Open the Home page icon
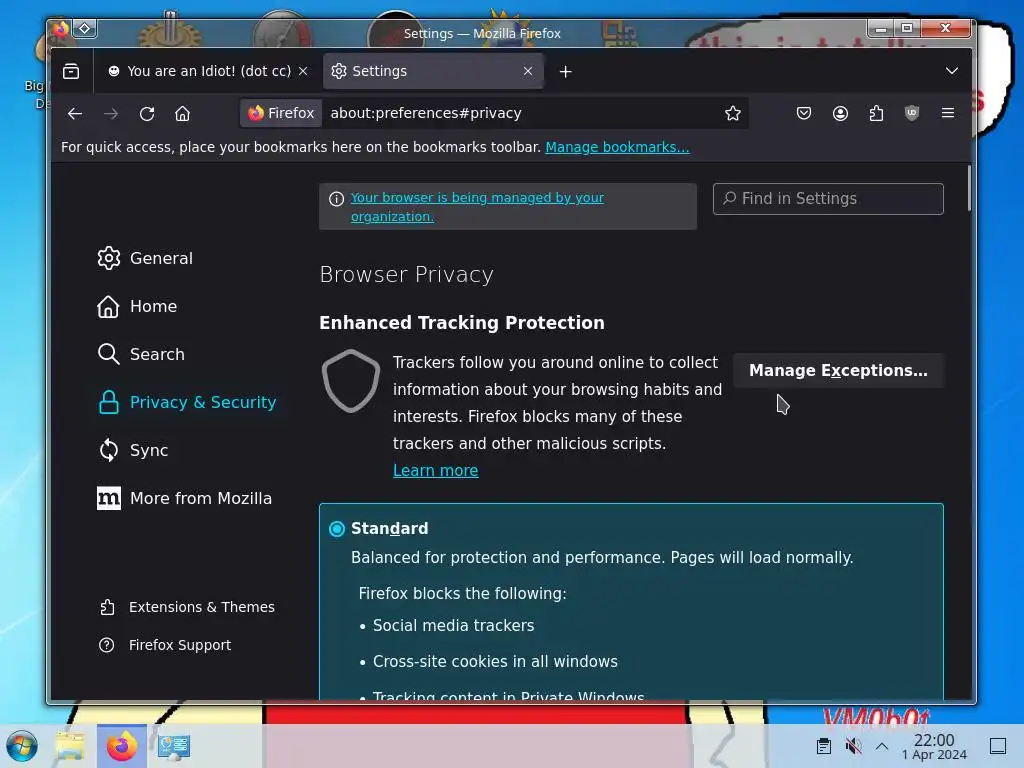Viewport: 1024px width, 768px height. pyautogui.click(x=183, y=114)
